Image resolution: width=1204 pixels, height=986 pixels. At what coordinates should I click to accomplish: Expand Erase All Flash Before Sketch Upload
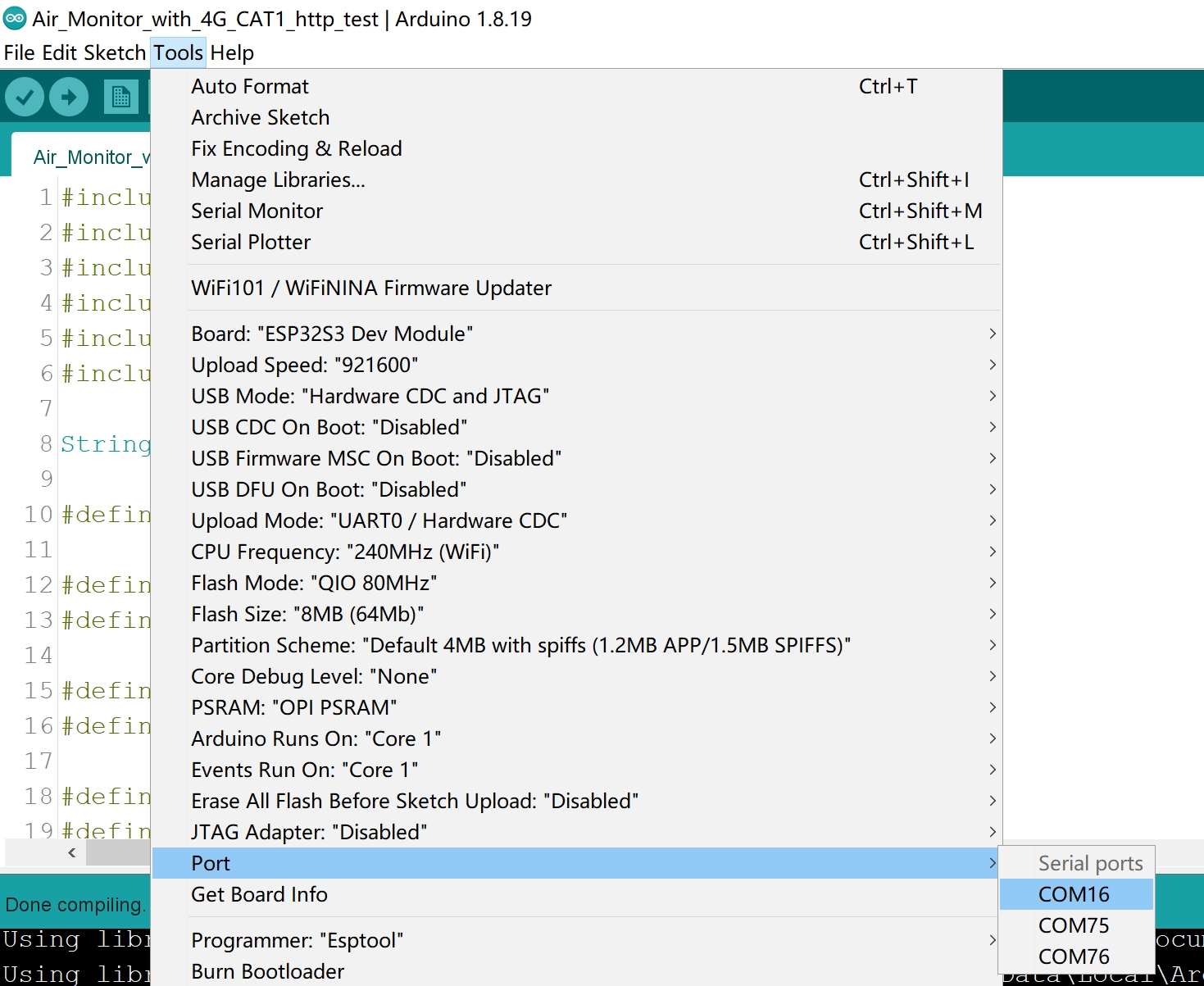tap(576, 801)
